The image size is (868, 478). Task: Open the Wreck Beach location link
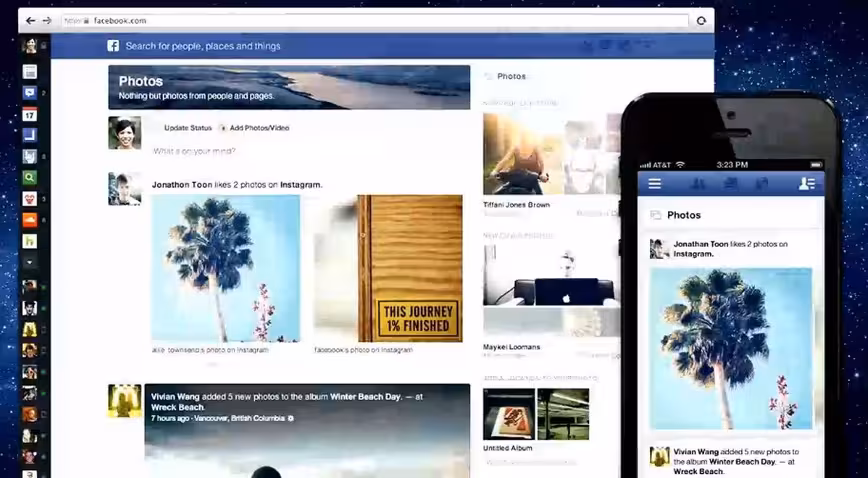coord(177,407)
